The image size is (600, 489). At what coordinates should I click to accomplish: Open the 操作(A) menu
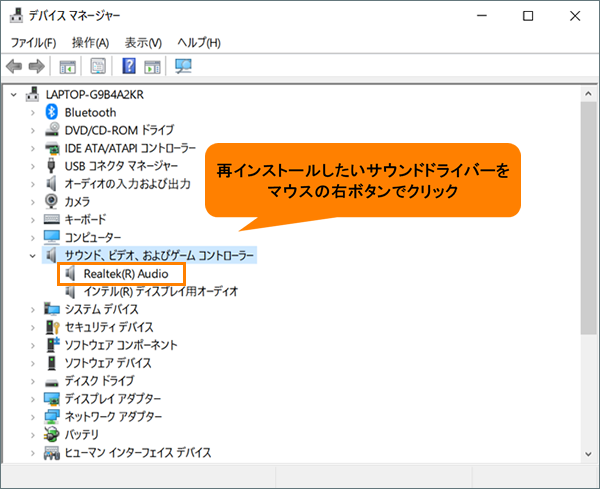tap(91, 42)
